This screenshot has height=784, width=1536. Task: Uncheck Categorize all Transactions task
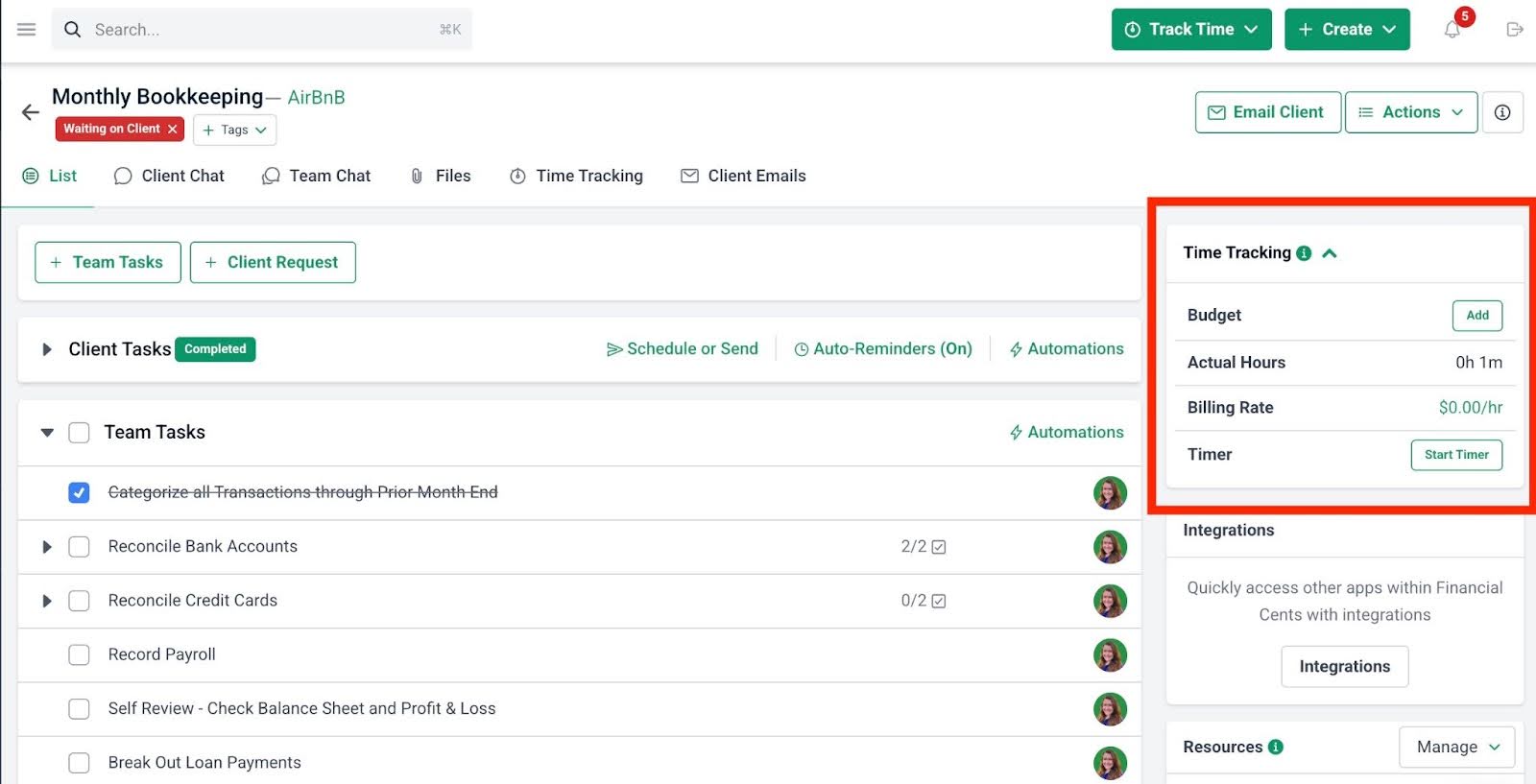click(x=79, y=492)
